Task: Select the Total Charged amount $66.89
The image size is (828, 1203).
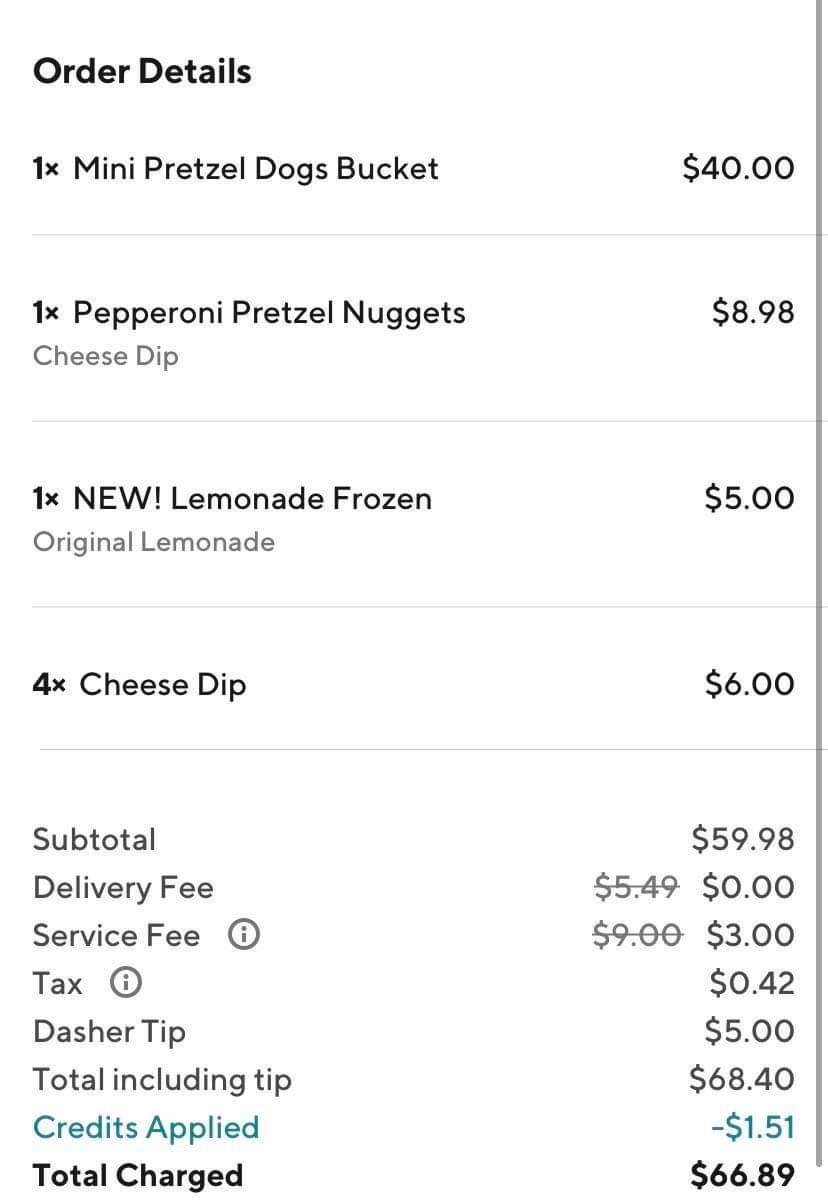Action: click(x=742, y=1174)
